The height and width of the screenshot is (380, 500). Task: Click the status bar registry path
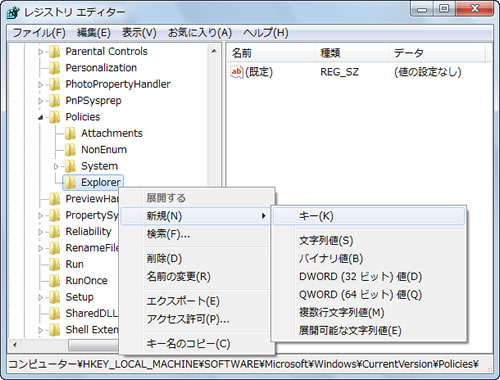pos(243,364)
